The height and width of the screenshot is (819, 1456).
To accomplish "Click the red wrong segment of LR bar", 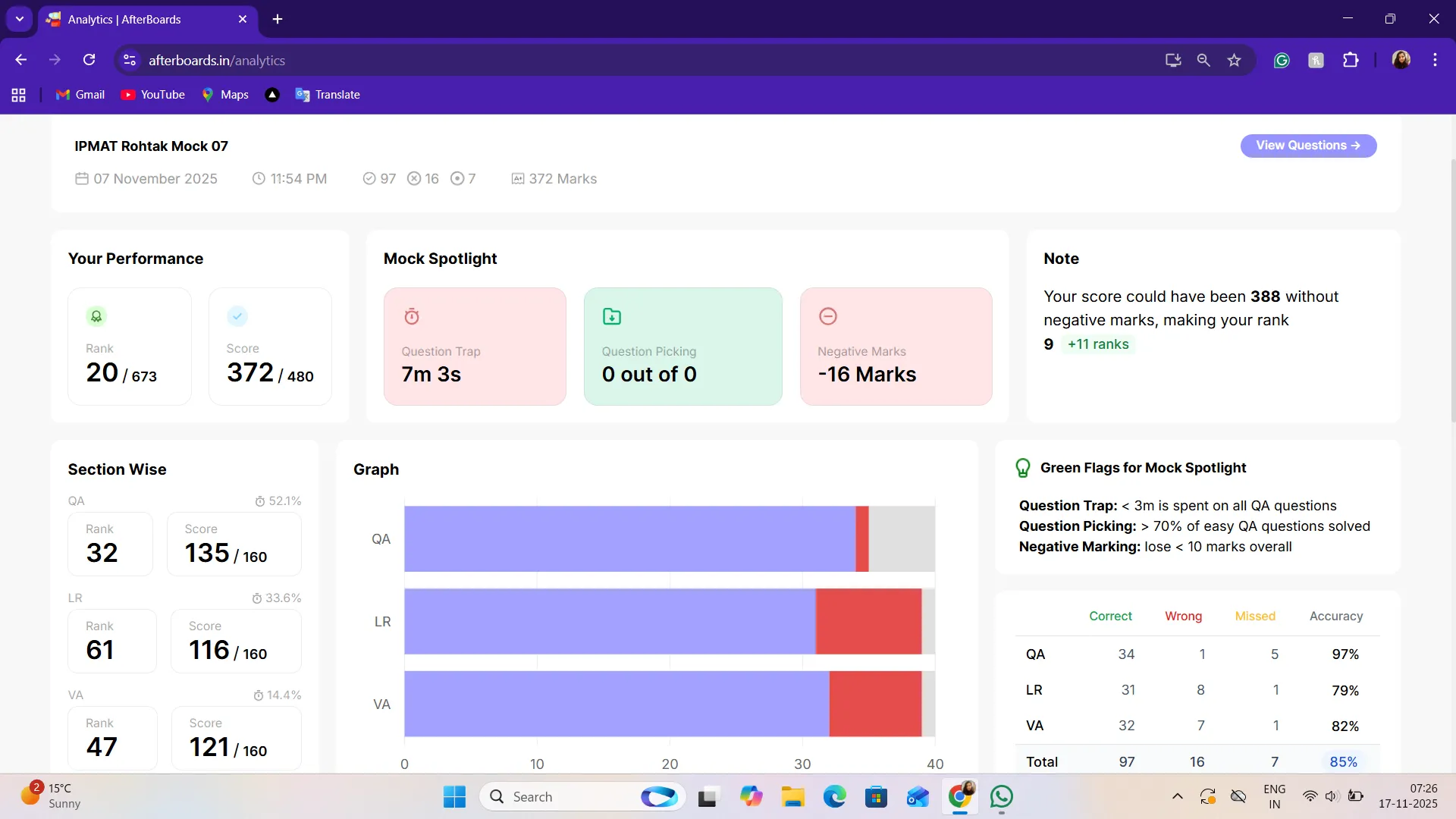I will [x=868, y=621].
